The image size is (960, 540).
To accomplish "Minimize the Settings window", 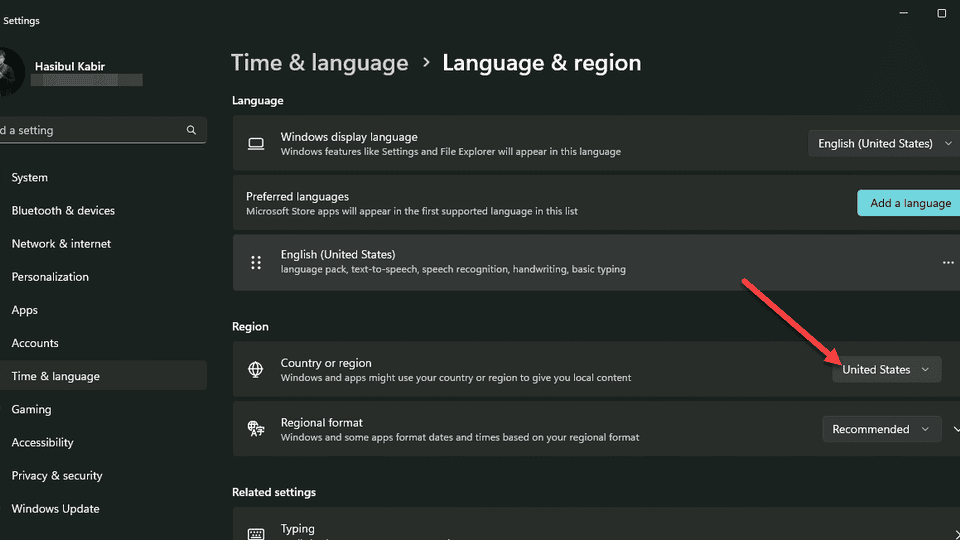I will [x=904, y=13].
